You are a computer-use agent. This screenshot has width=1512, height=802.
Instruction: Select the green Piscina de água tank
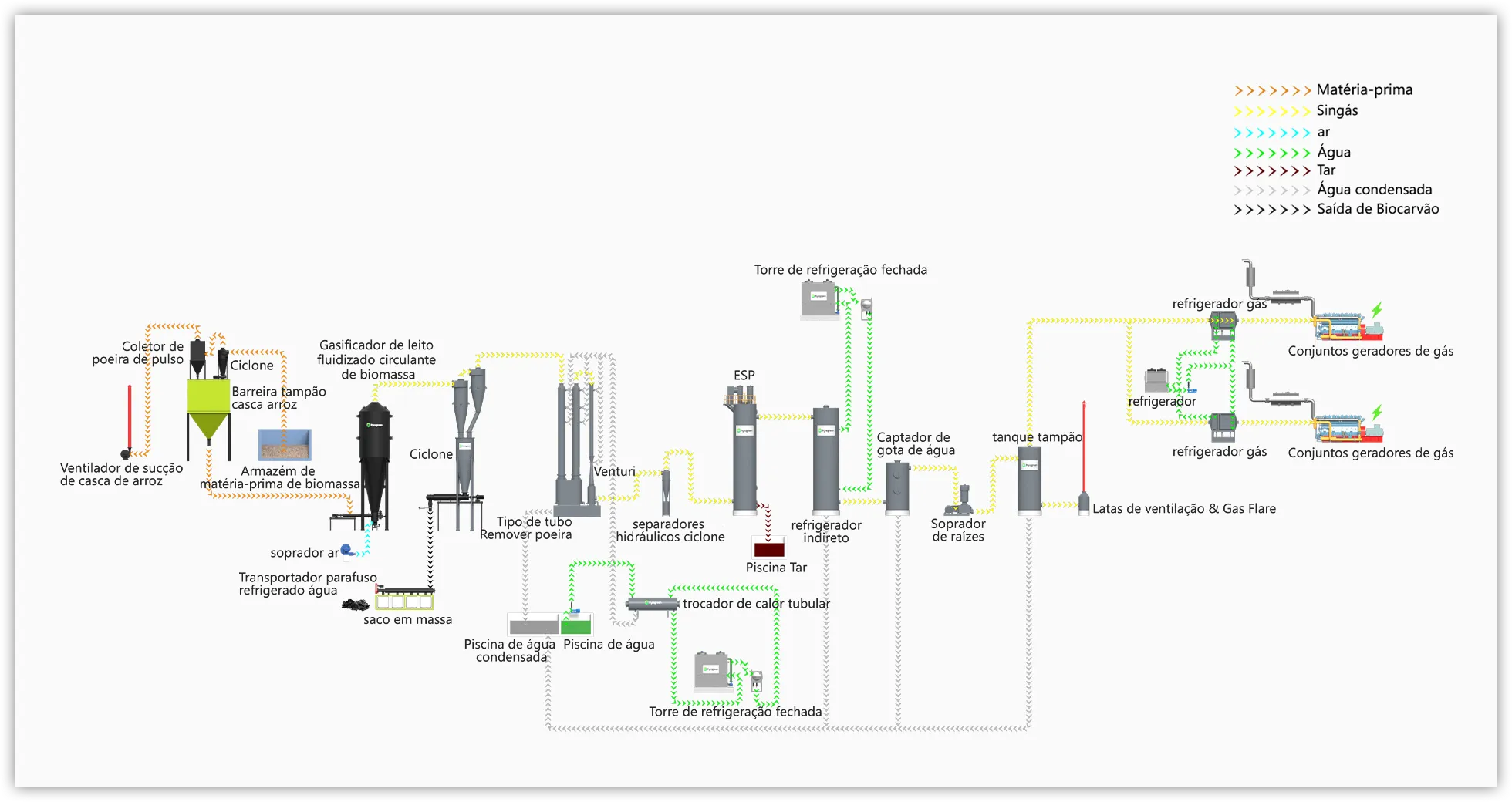coord(575,625)
